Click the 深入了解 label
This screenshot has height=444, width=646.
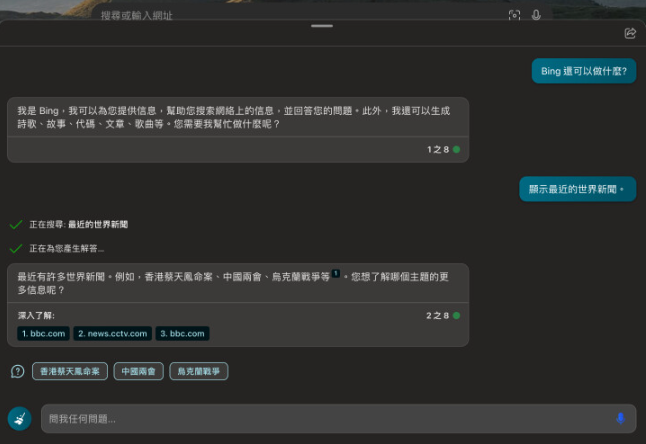[x=36, y=315]
